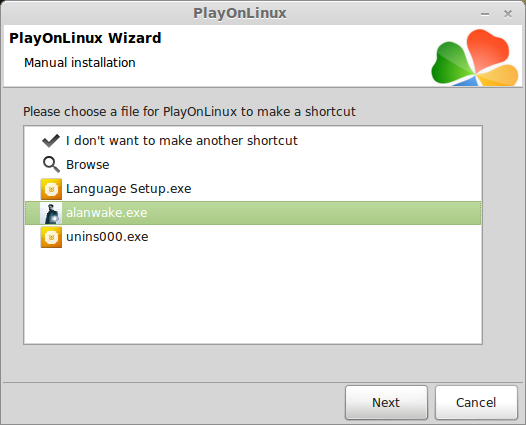Click the Cancel button
This screenshot has width=526, height=425.
click(x=476, y=403)
